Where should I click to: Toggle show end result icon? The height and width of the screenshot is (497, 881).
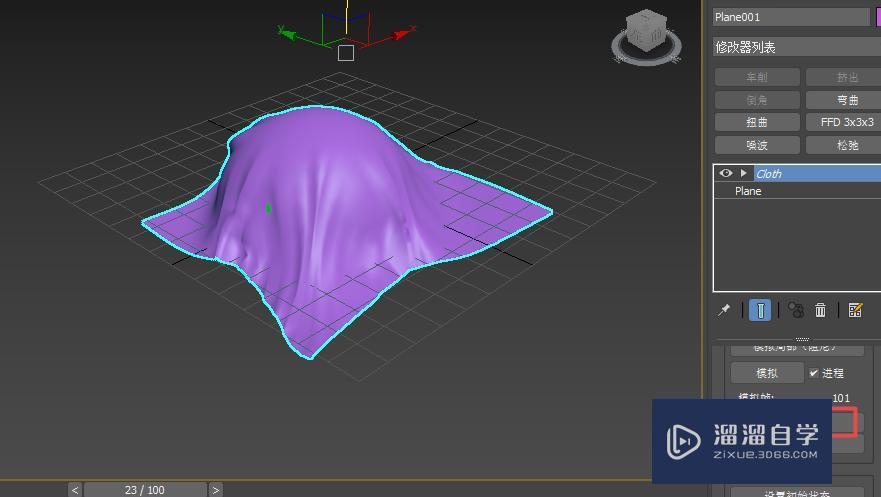760,310
